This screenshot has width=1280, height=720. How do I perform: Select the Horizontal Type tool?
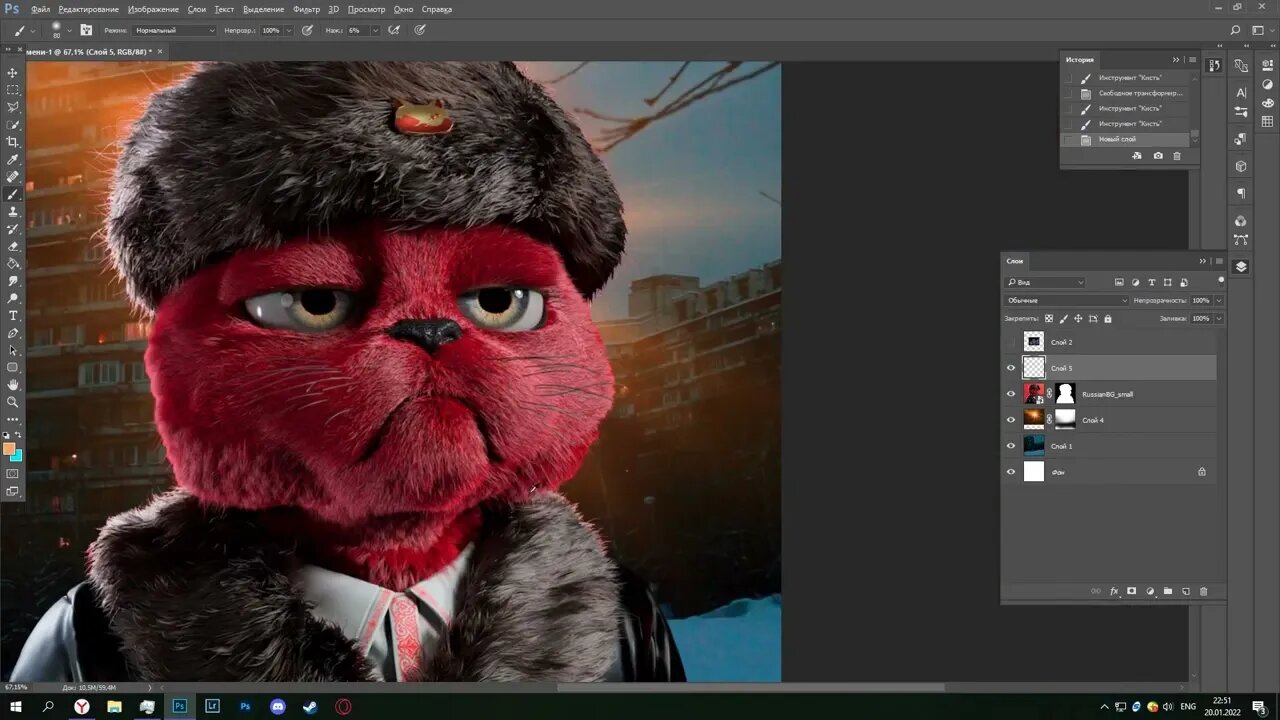pyautogui.click(x=13, y=315)
